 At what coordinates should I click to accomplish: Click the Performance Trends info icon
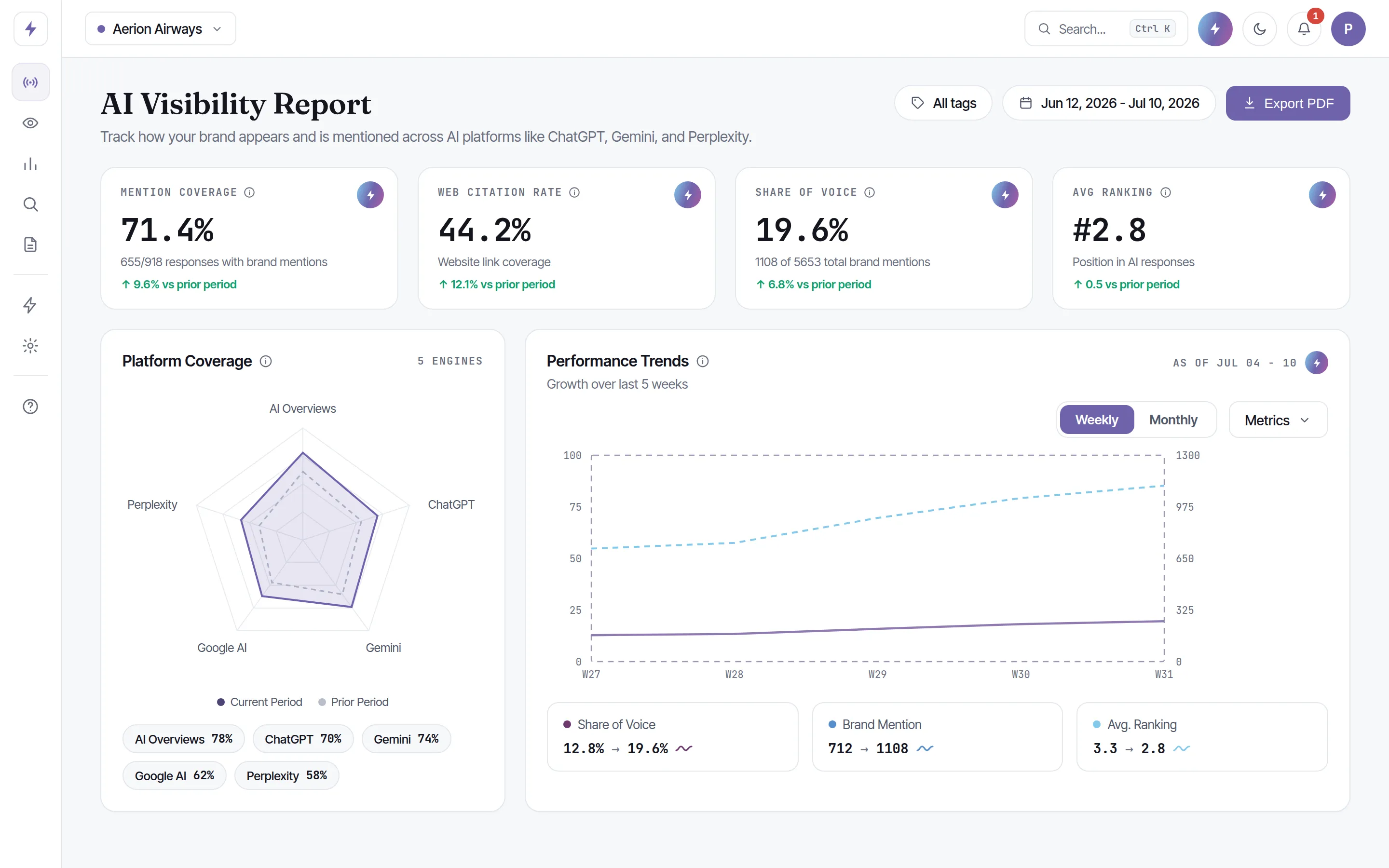click(x=703, y=361)
